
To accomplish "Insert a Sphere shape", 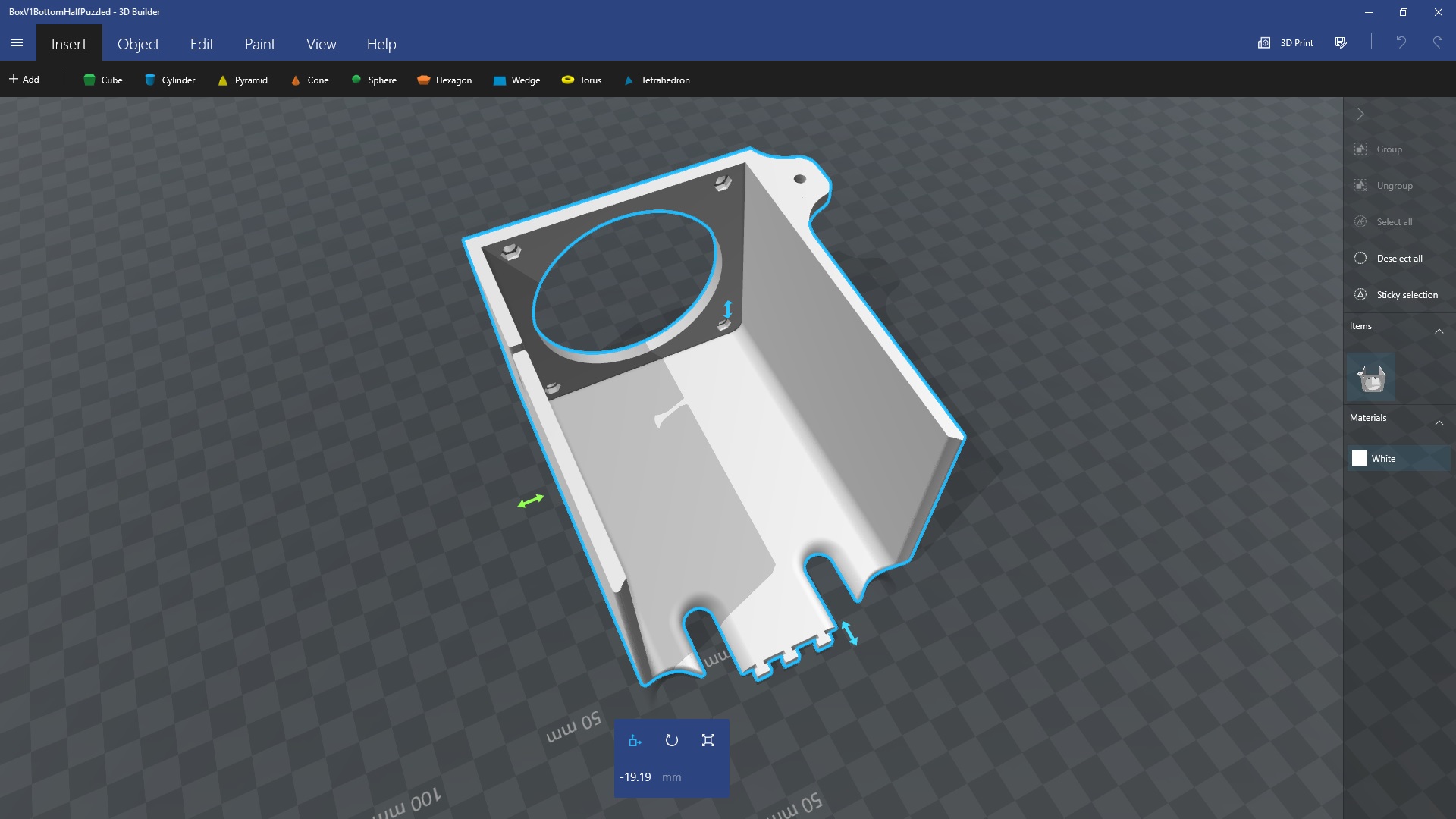I will [x=374, y=80].
